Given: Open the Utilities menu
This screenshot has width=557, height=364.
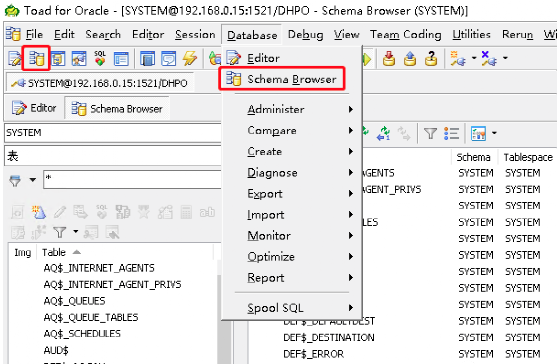Looking at the screenshot, I should pos(471,34).
